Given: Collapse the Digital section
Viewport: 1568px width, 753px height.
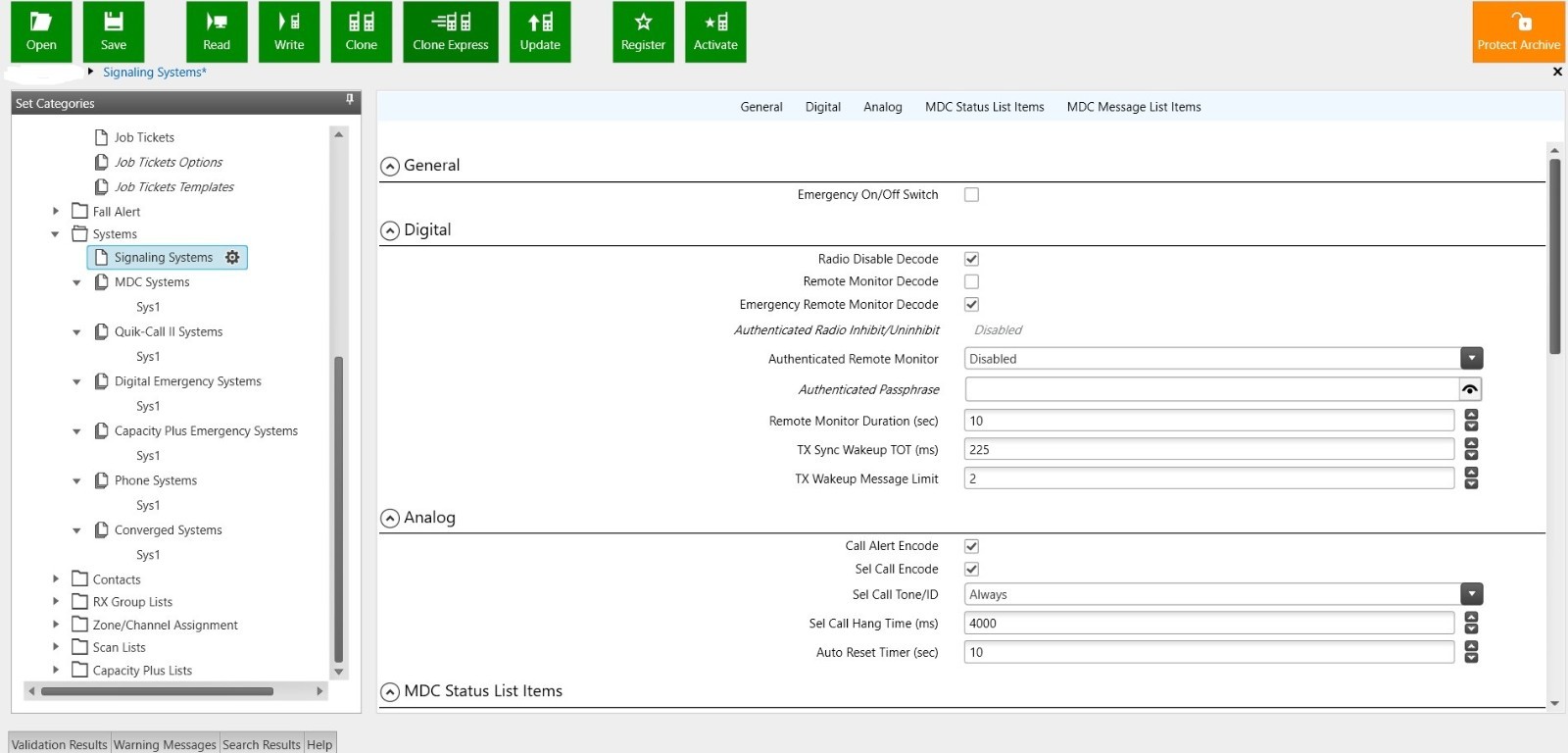Looking at the screenshot, I should pyautogui.click(x=390, y=230).
